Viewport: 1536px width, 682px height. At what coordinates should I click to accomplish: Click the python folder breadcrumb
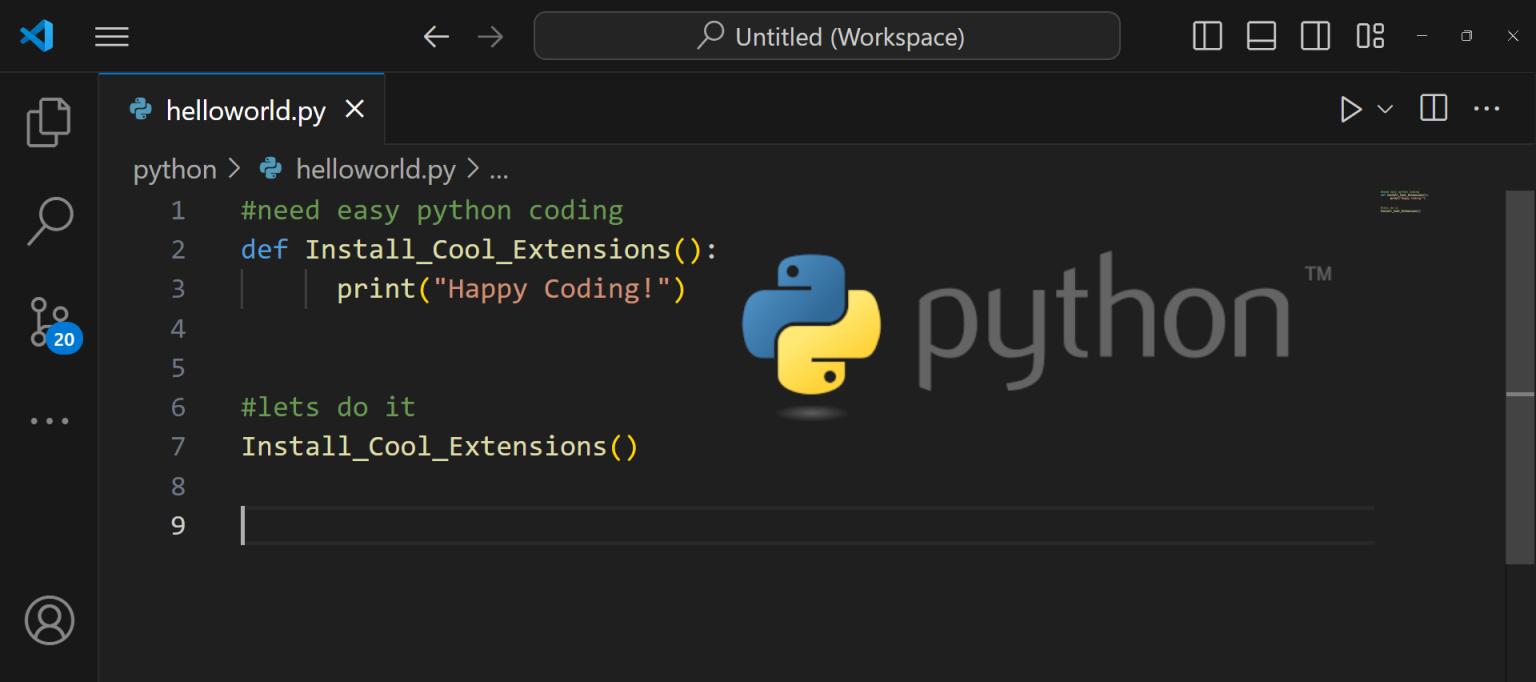pos(175,169)
